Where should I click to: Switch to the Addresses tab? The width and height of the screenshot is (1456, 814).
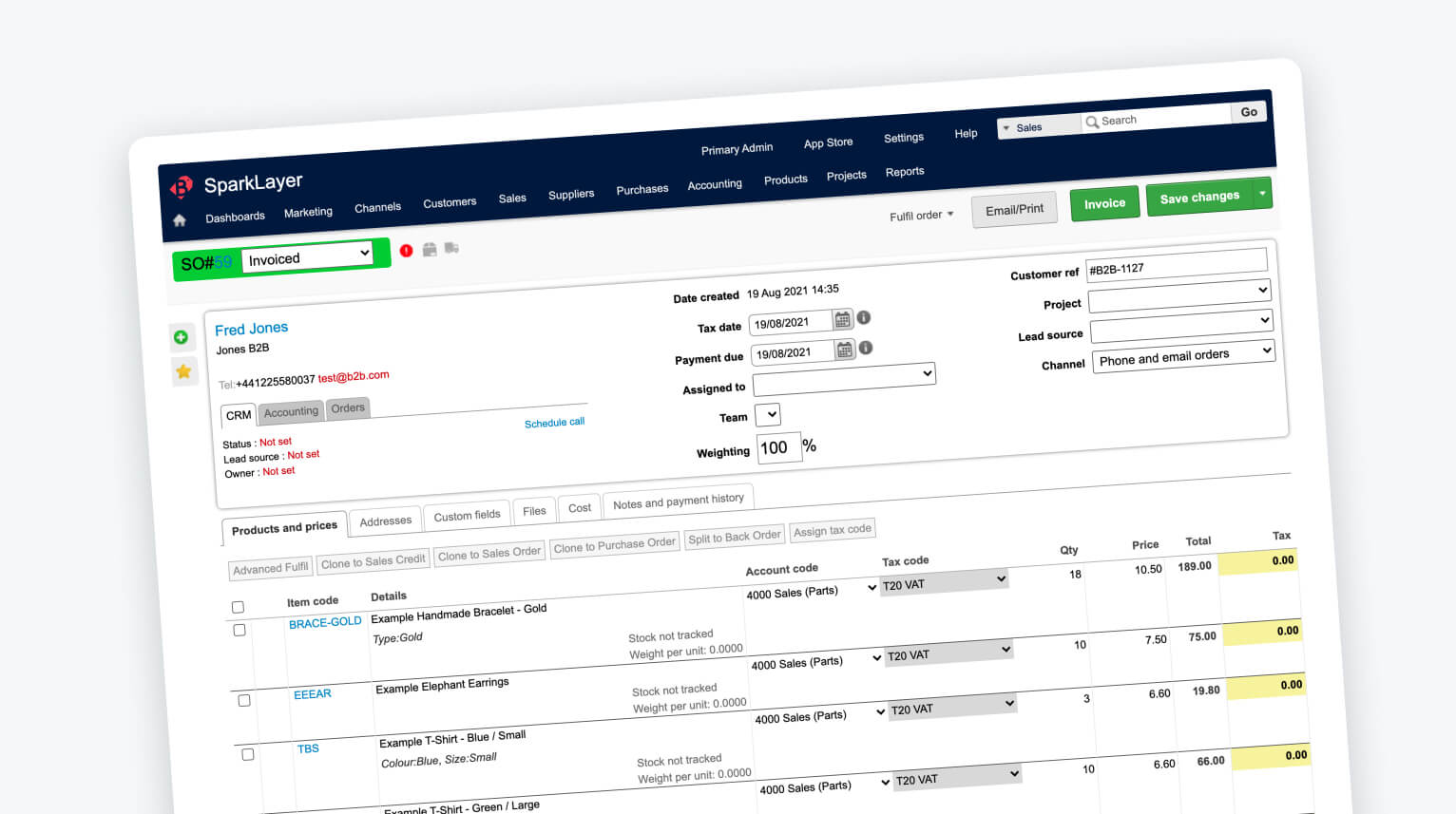385,521
